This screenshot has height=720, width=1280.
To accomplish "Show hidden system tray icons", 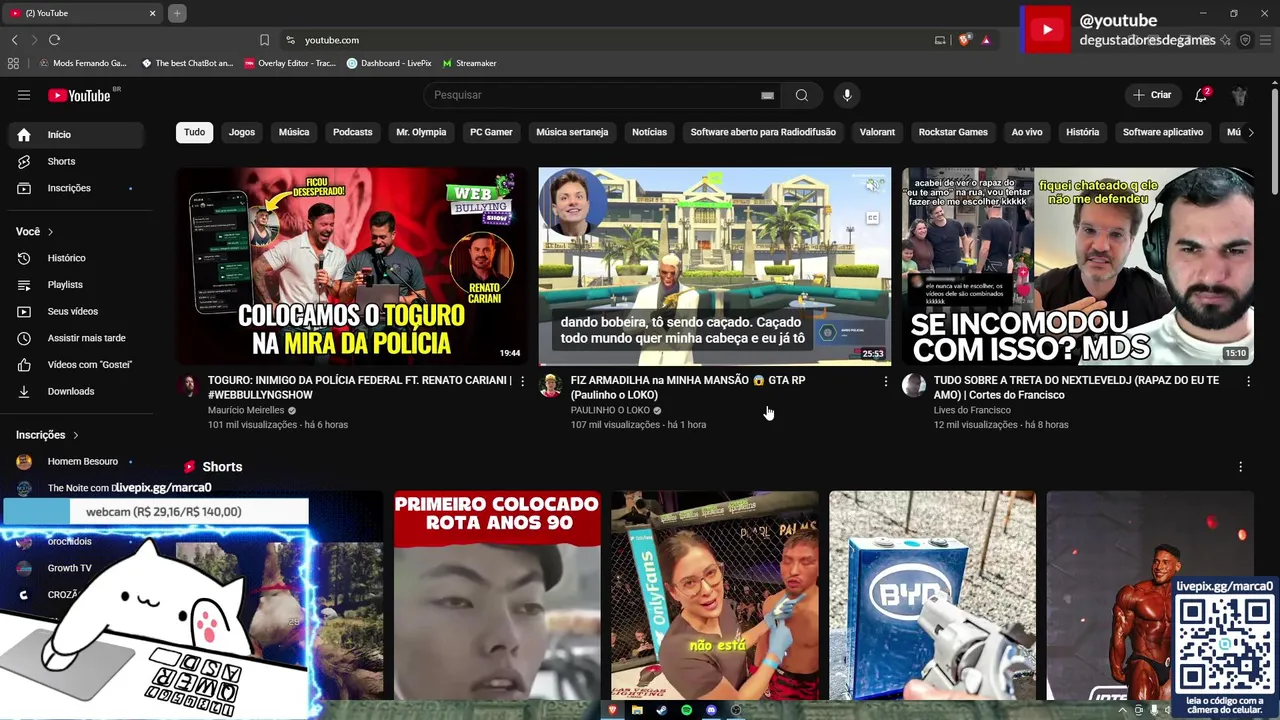I will pyautogui.click(x=1122, y=710).
